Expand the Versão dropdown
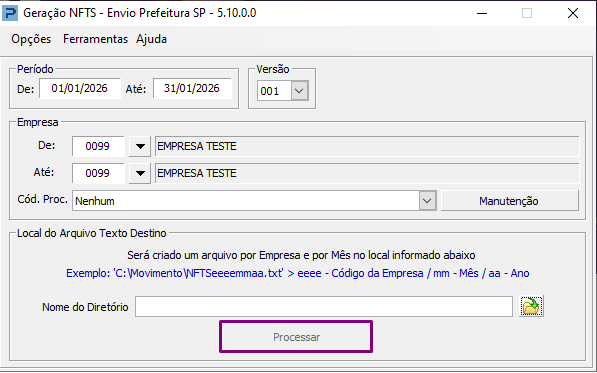Screen dimensions: 597x373 click(x=300, y=91)
